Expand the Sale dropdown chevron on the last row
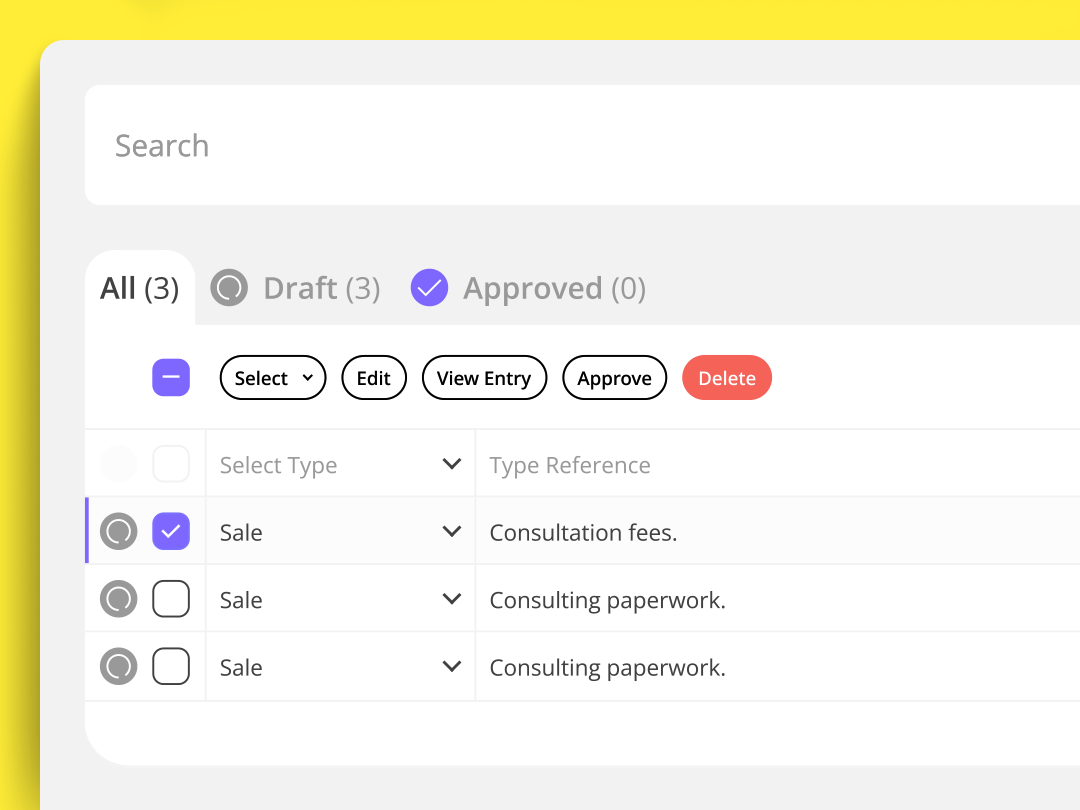This screenshot has height=810, width=1080. (452, 666)
